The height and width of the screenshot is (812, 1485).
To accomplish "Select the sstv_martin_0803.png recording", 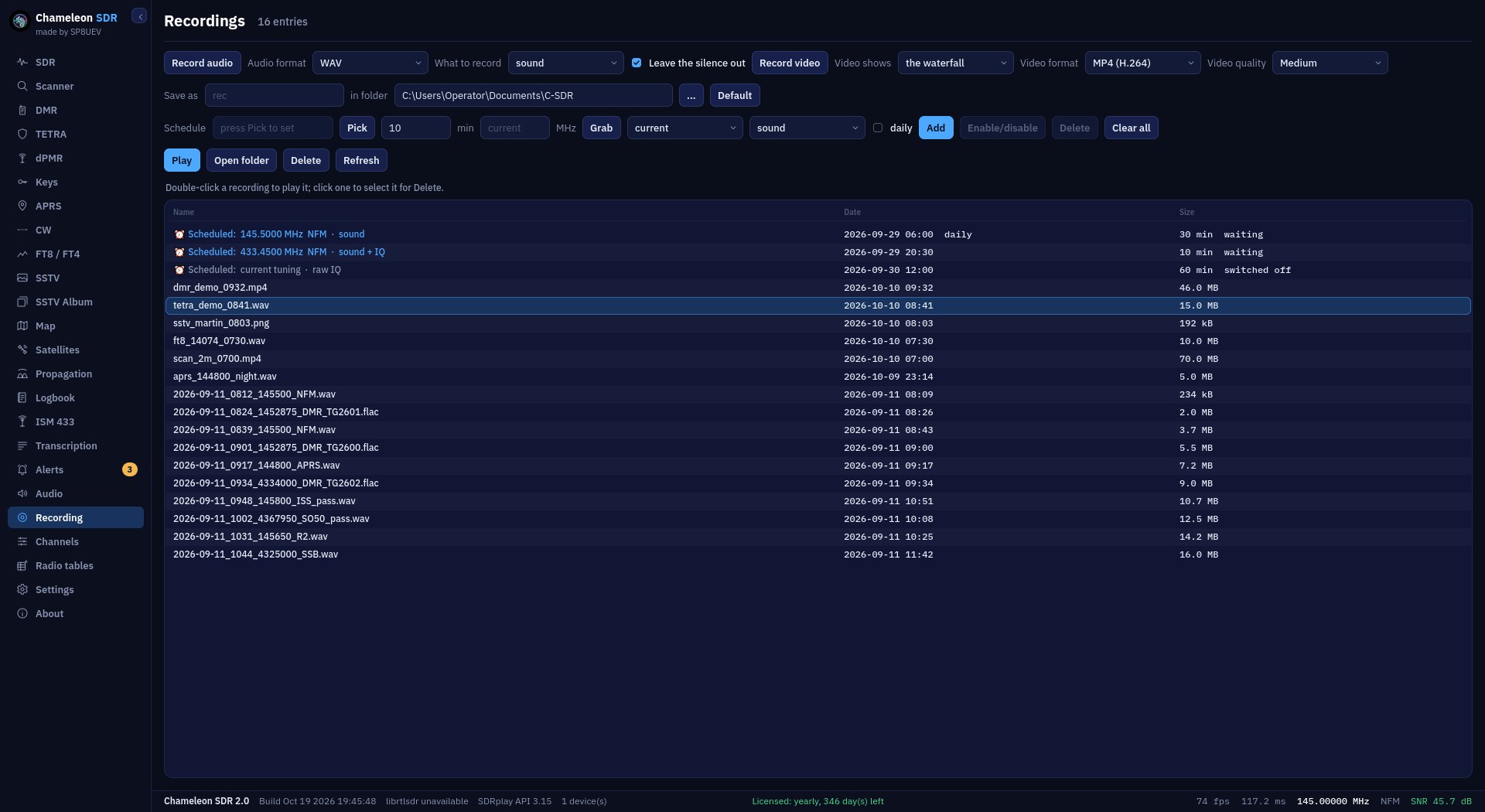I will click(x=818, y=323).
